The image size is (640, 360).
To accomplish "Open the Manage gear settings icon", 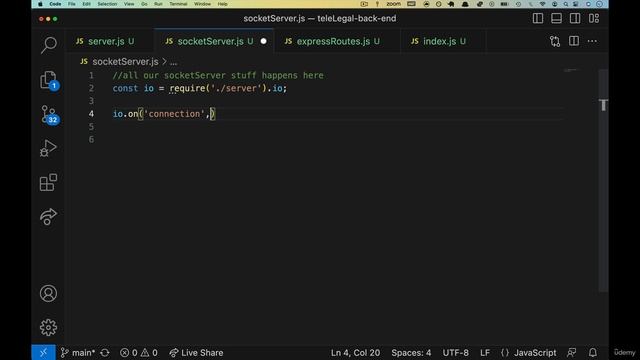I will click(x=48, y=327).
